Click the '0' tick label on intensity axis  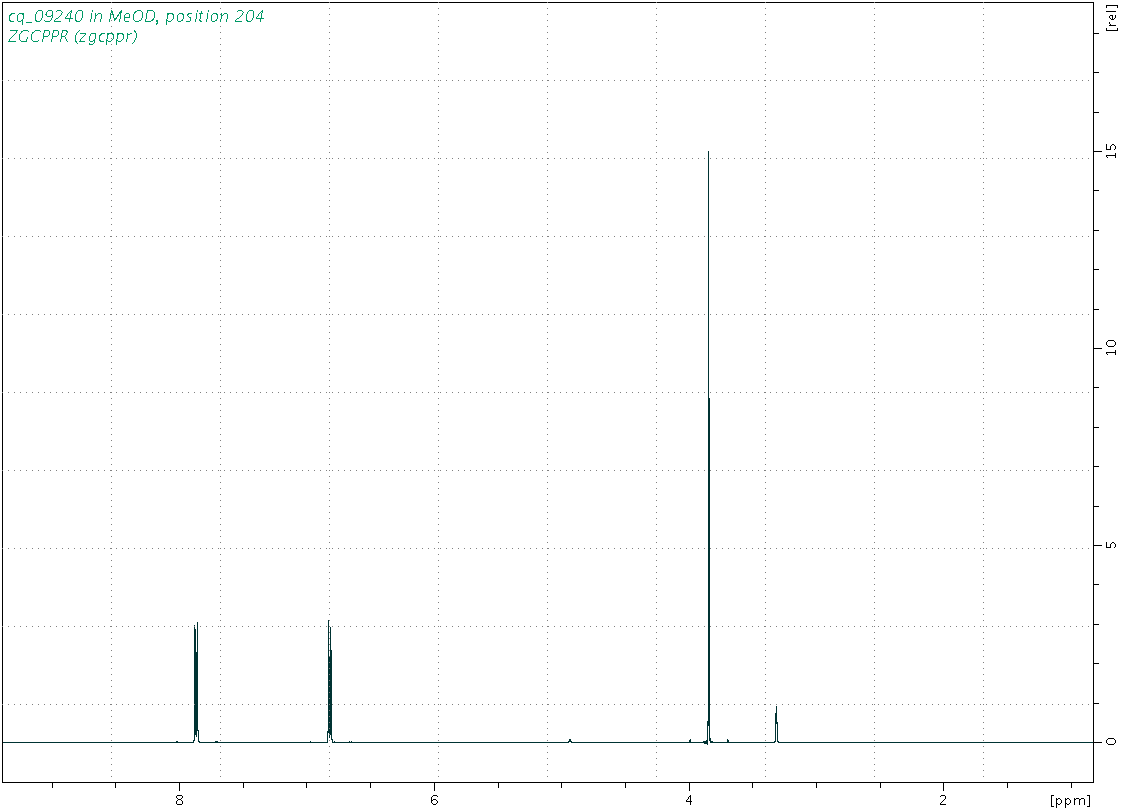[1111, 741]
